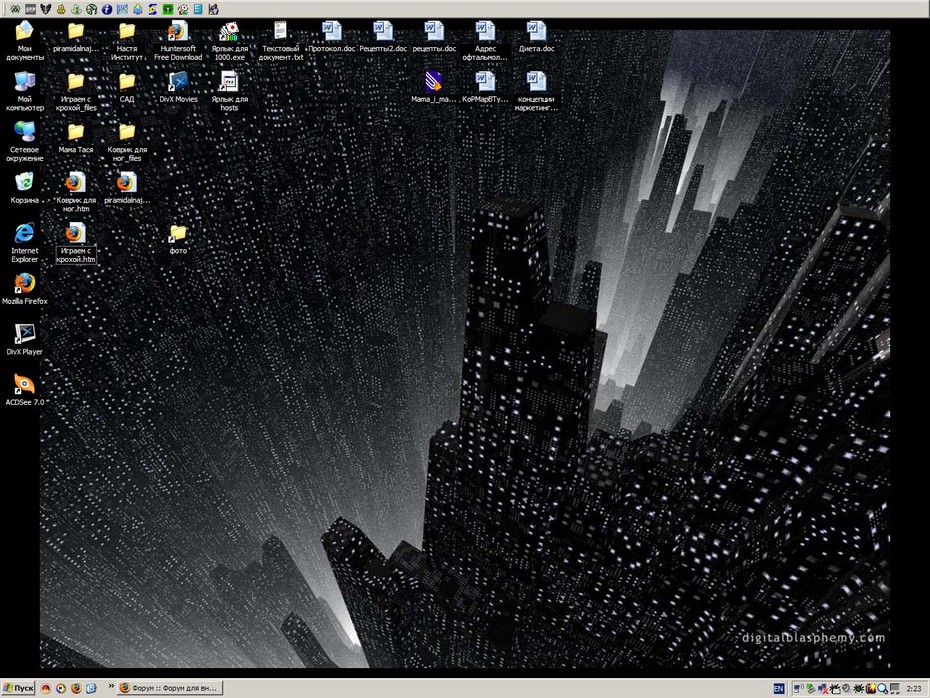
Task: Select the DivX Movies shortcut
Action: 178,87
